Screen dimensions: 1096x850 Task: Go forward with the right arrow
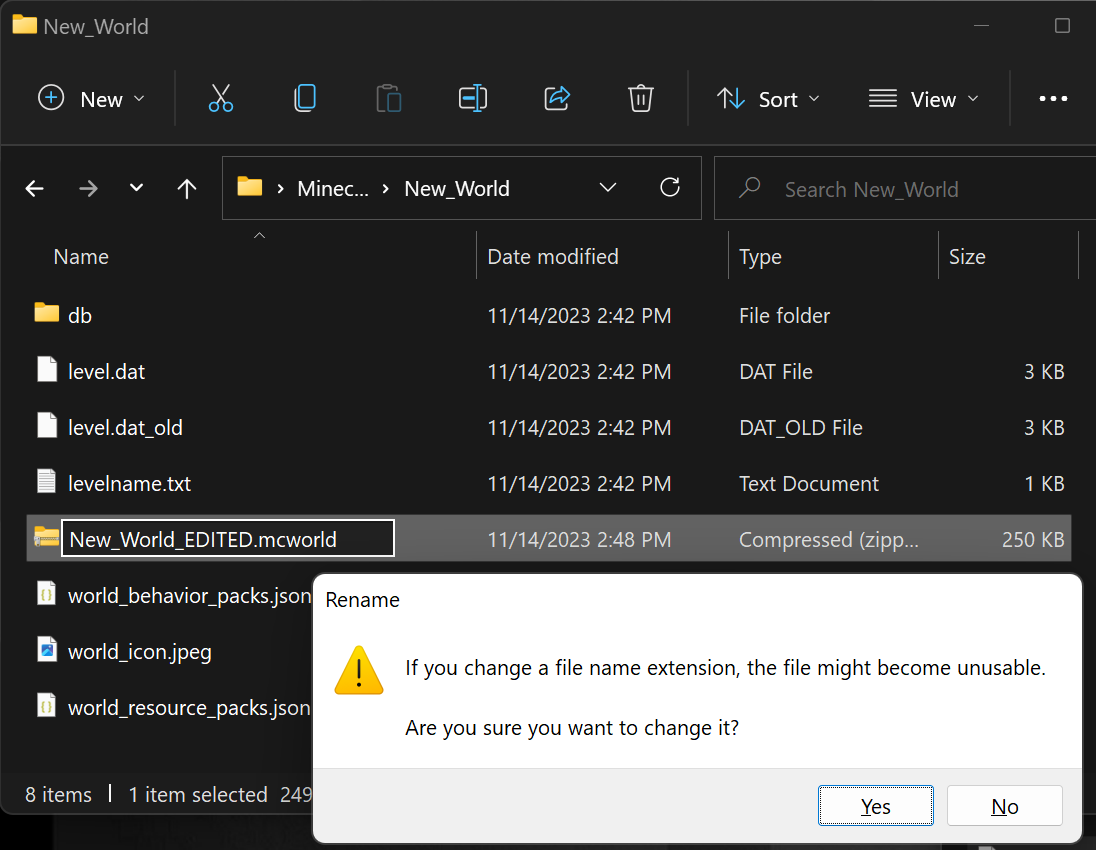[88, 188]
